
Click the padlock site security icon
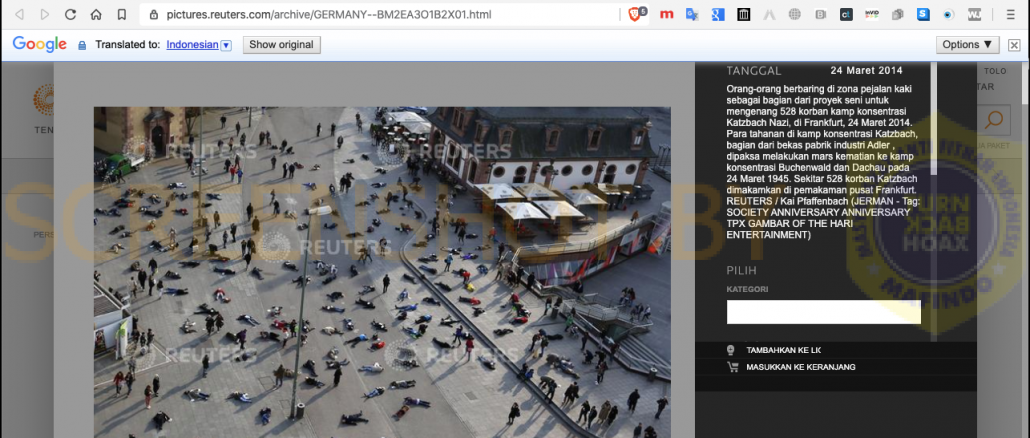coord(154,14)
